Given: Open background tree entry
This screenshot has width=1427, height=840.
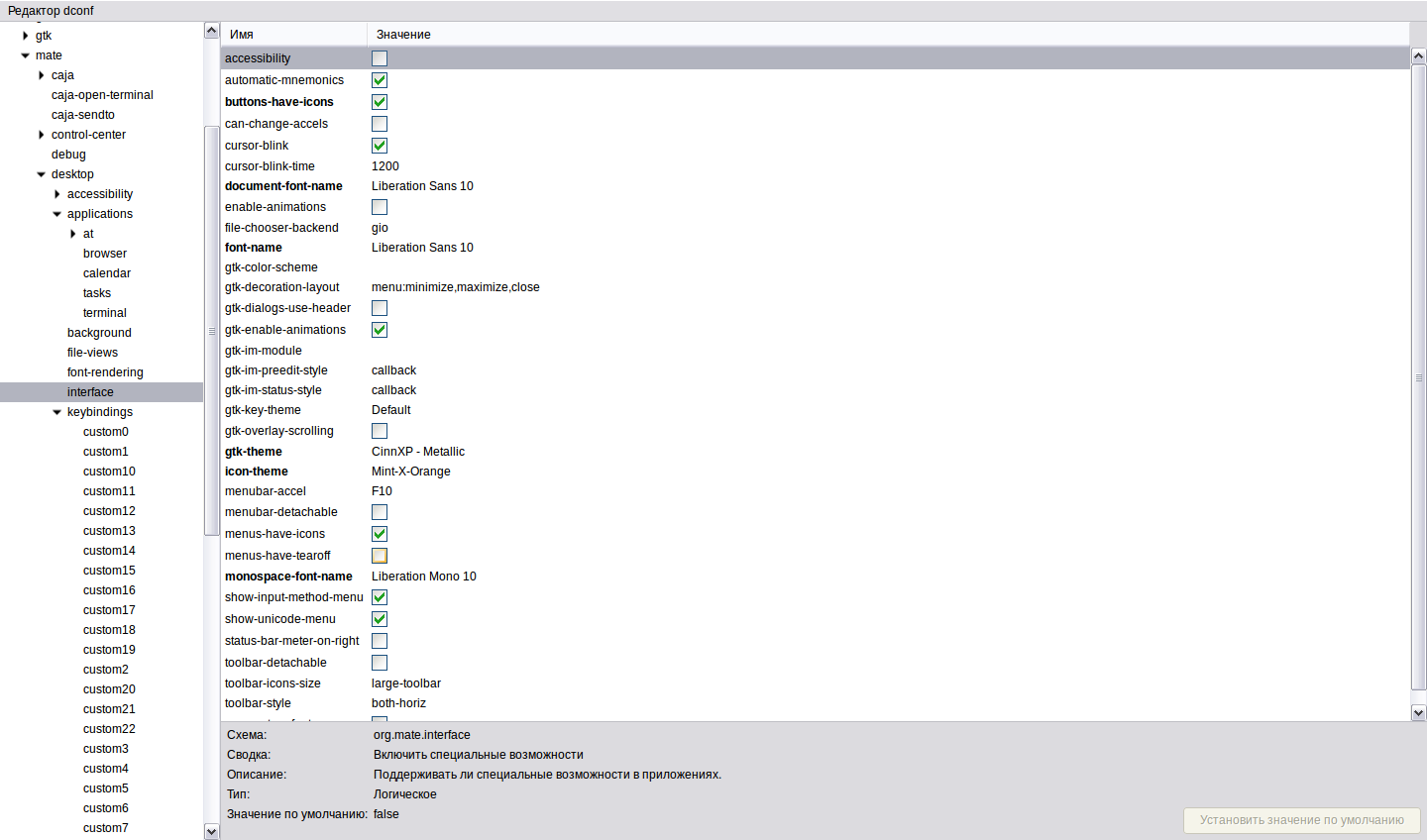Looking at the screenshot, I should click(x=99, y=333).
